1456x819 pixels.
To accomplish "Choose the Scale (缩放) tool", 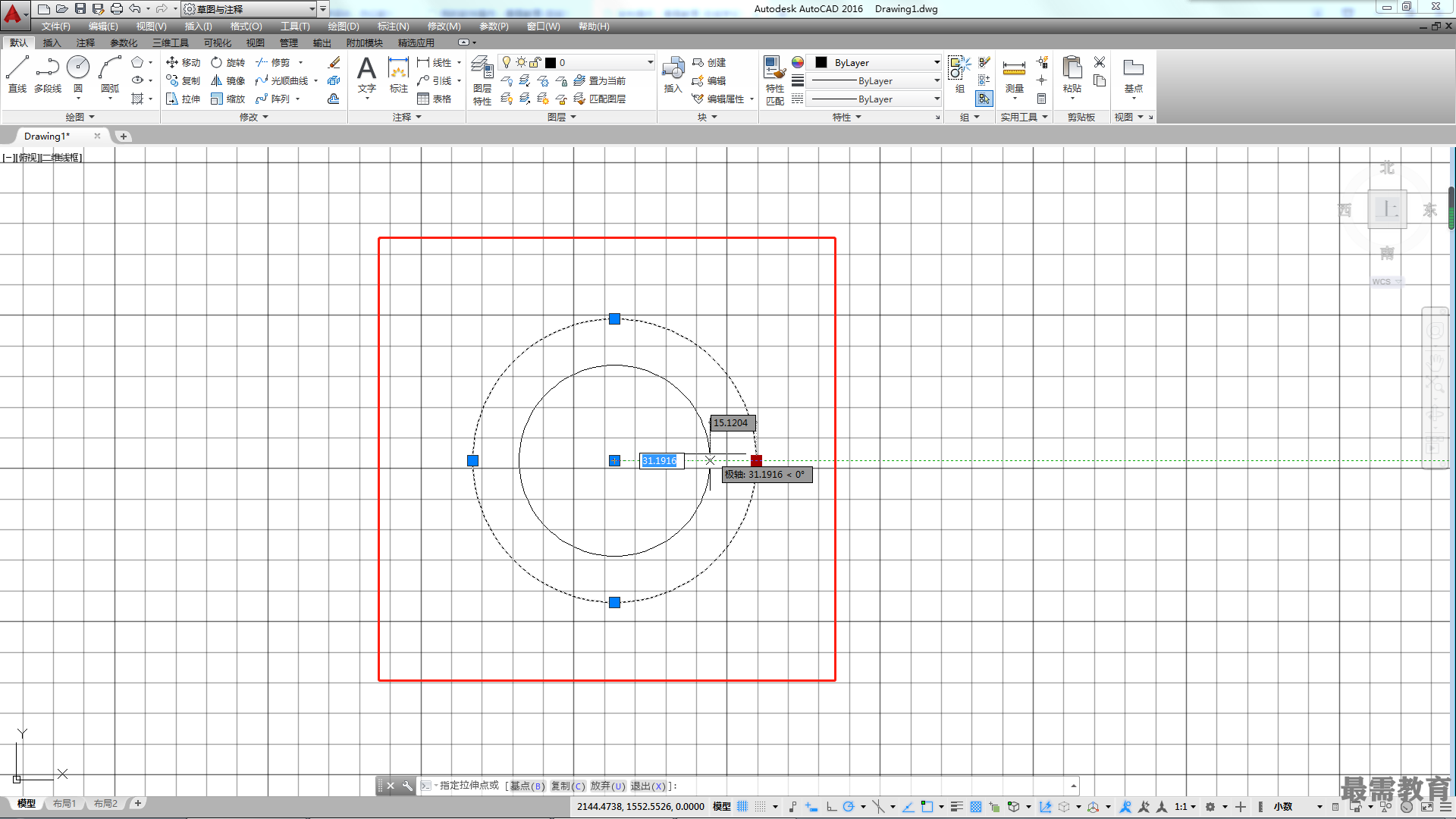I will [x=227, y=99].
